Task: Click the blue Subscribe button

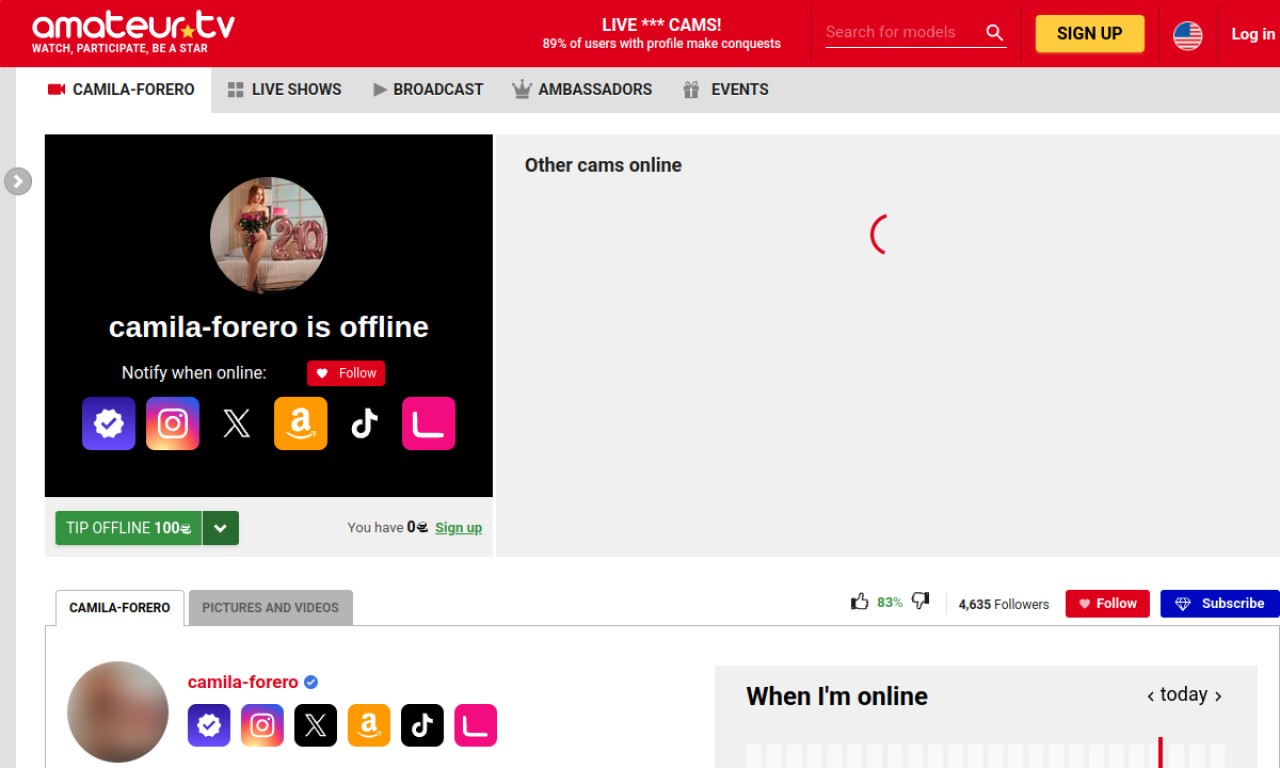Action: tap(1220, 604)
